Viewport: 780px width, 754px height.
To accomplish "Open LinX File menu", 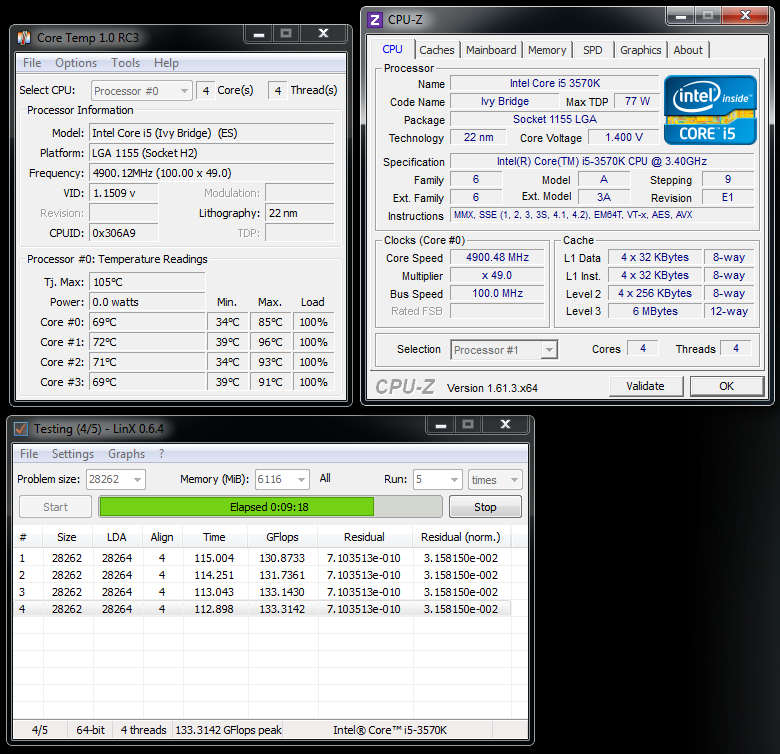I will [29, 454].
